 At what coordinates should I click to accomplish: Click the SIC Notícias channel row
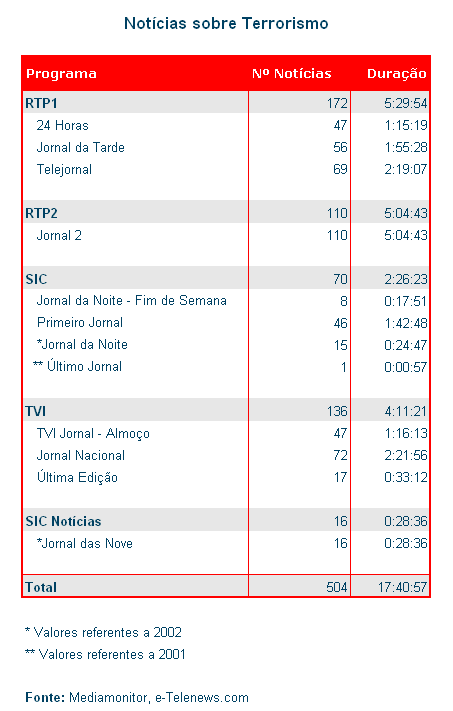226,521
